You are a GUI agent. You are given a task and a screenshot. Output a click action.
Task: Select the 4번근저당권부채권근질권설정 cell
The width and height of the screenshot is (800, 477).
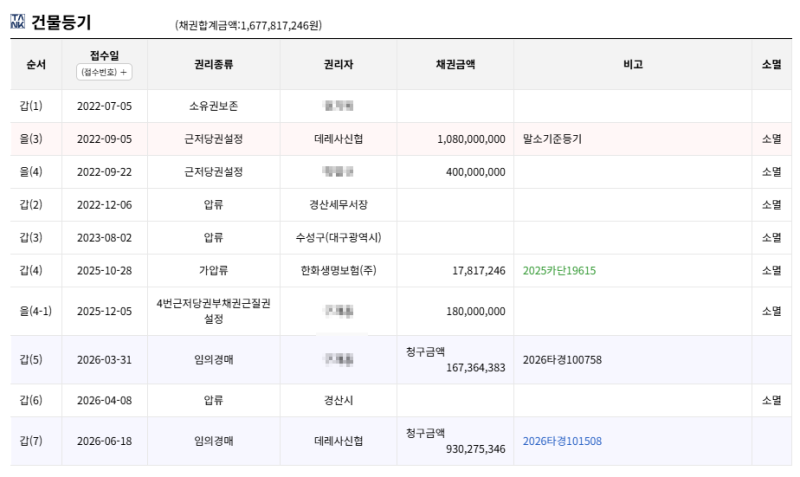[214, 311]
